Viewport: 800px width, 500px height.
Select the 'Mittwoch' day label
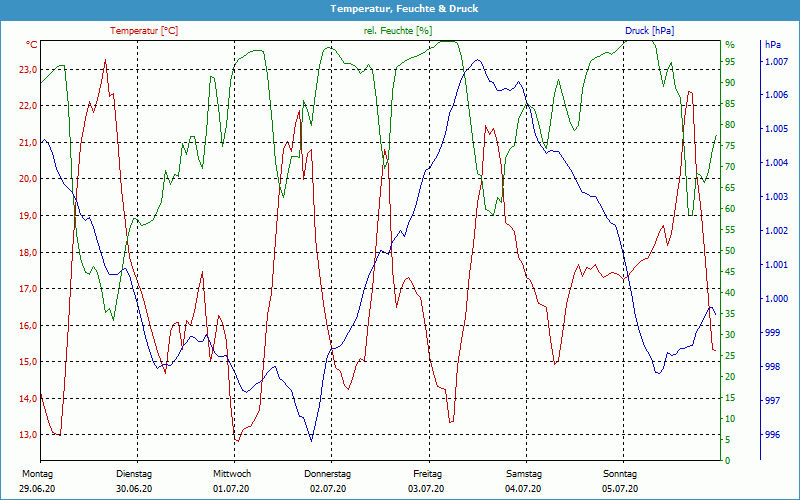point(232,474)
